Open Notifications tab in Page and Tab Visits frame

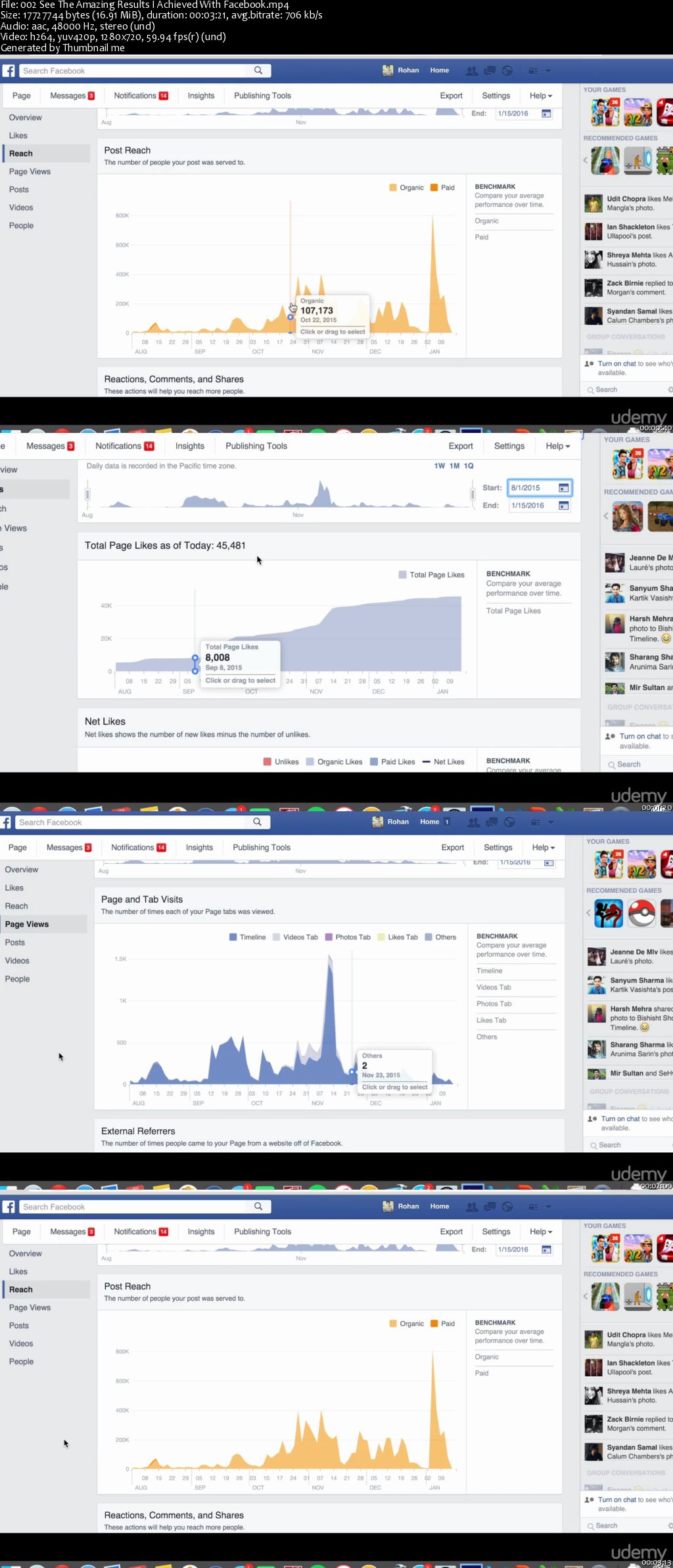(139, 847)
